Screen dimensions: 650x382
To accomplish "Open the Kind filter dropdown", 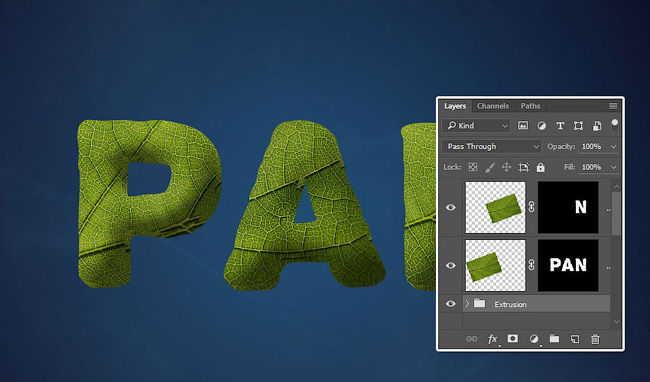I will pyautogui.click(x=477, y=126).
